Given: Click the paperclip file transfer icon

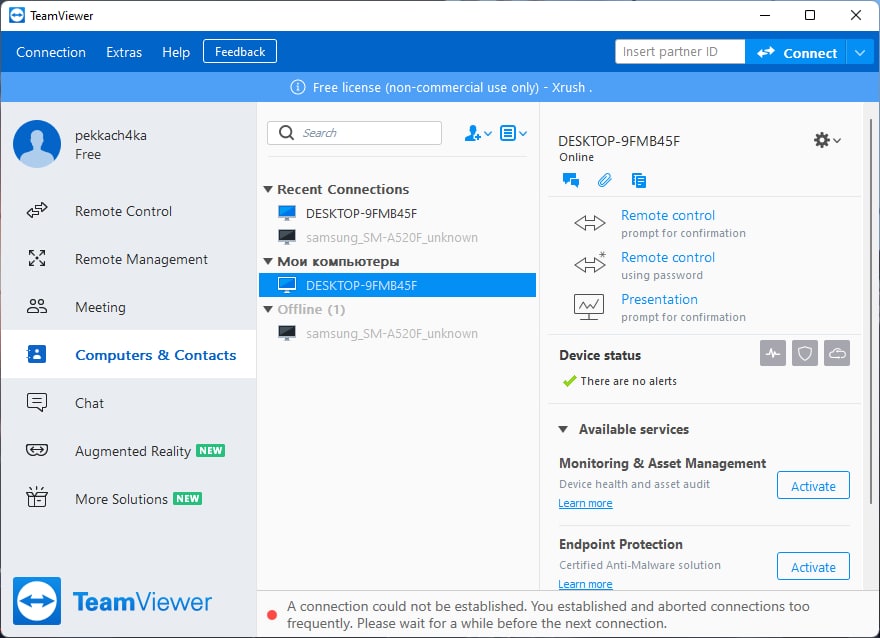Looking at the screenshot, I should 604,180.
